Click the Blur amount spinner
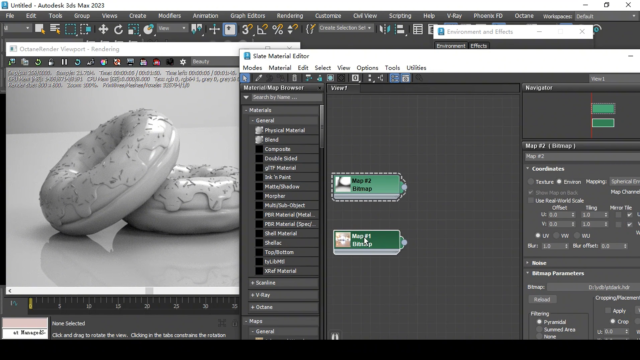 coord(566,246)
